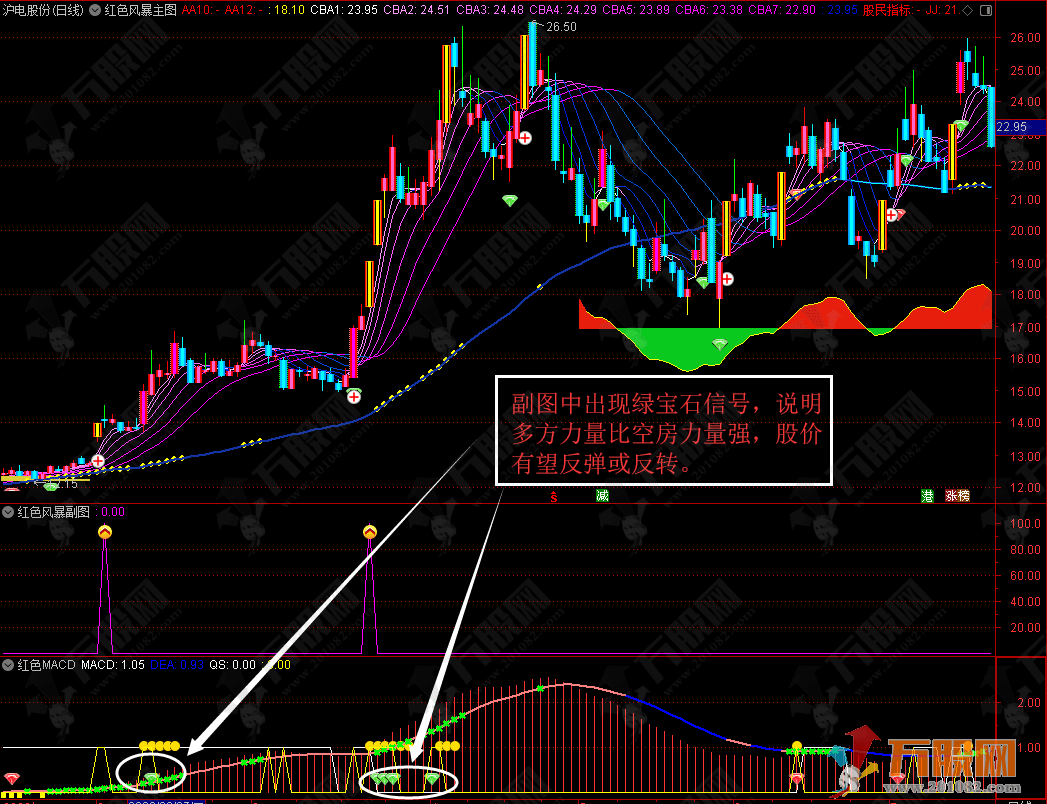The height and width of the screenshot is (804, 1047).
Task: Click the lone yellow dot in MACD panel
Action: [797, 745]
